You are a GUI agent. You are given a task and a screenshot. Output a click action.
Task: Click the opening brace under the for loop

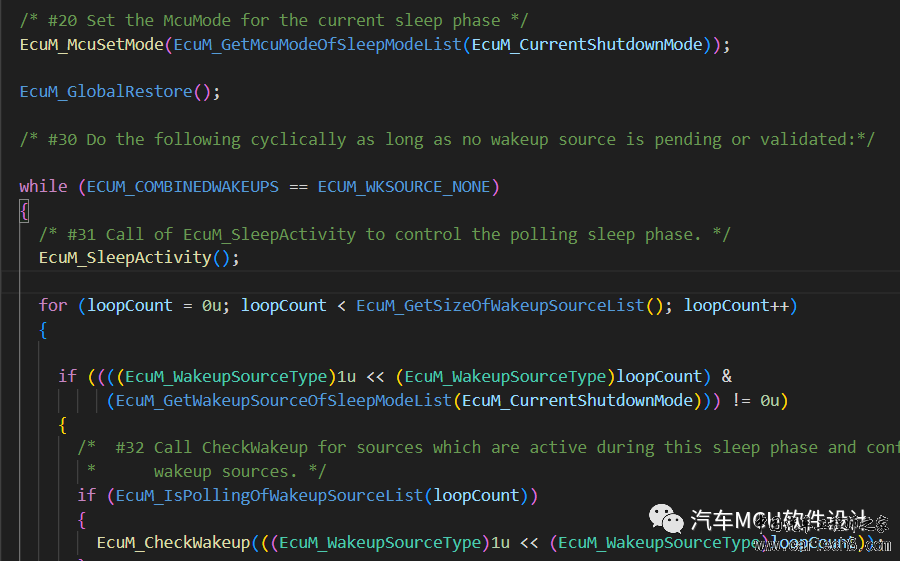43,330
